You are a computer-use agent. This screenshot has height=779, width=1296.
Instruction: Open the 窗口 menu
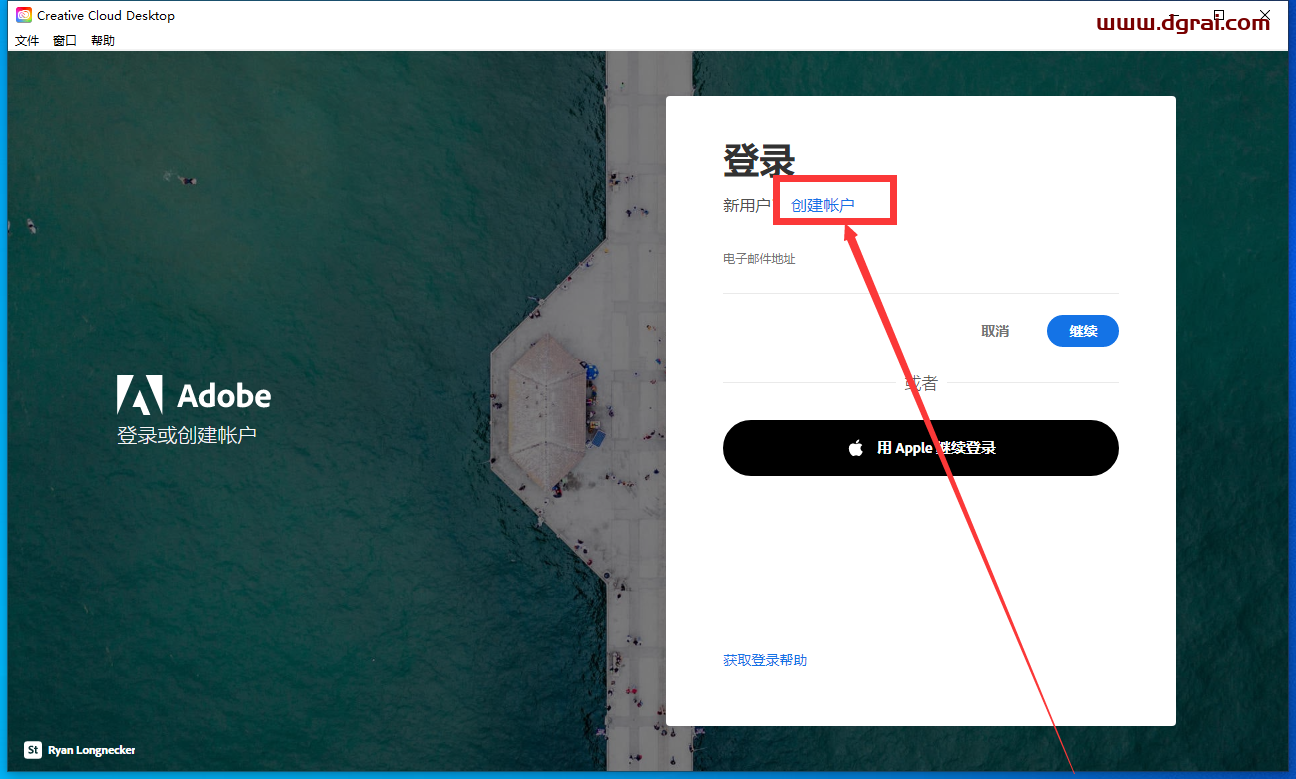[x=65, y=41]
